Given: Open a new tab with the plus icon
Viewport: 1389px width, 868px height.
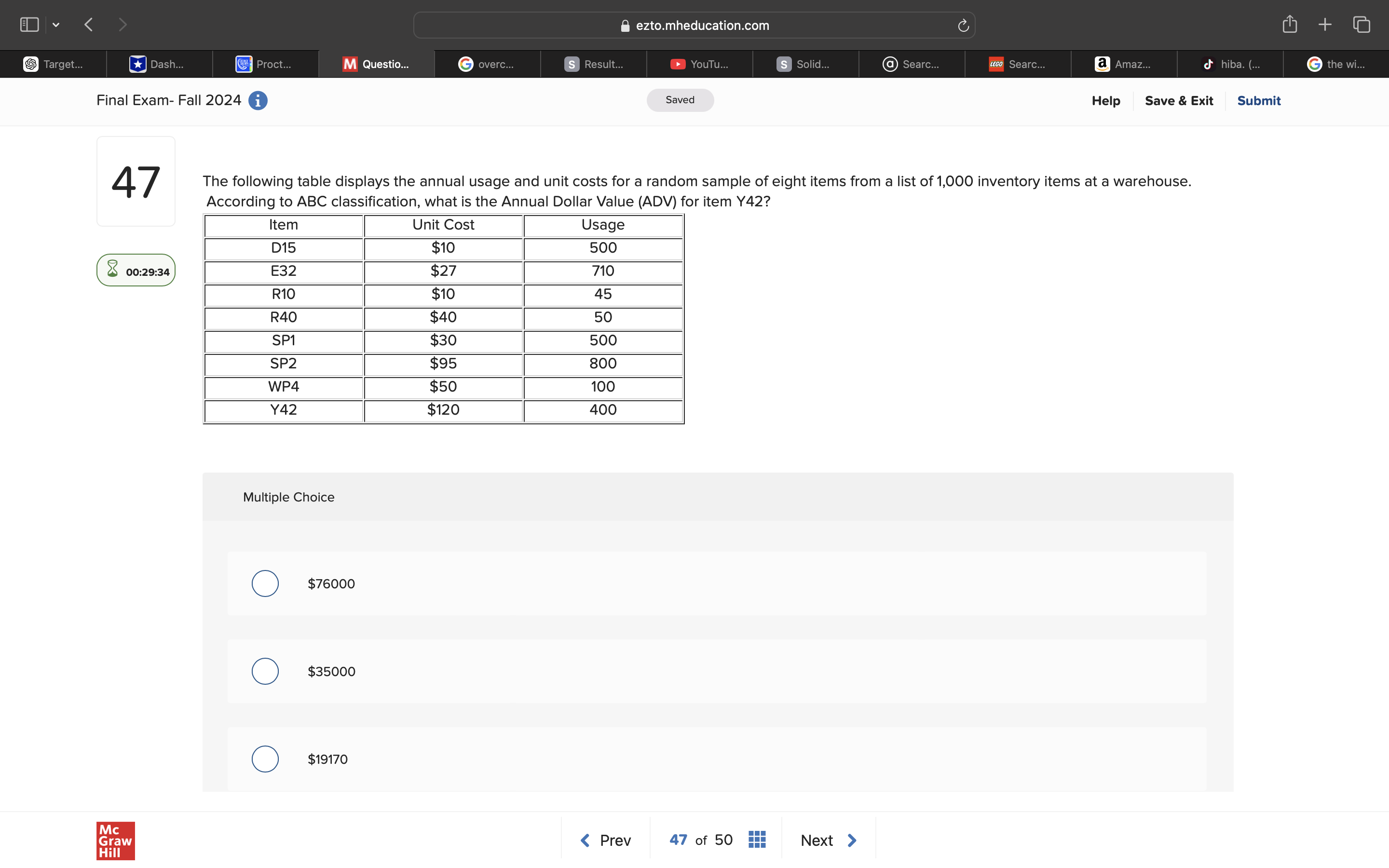Looking at the screenshot, I should 1325,24.
